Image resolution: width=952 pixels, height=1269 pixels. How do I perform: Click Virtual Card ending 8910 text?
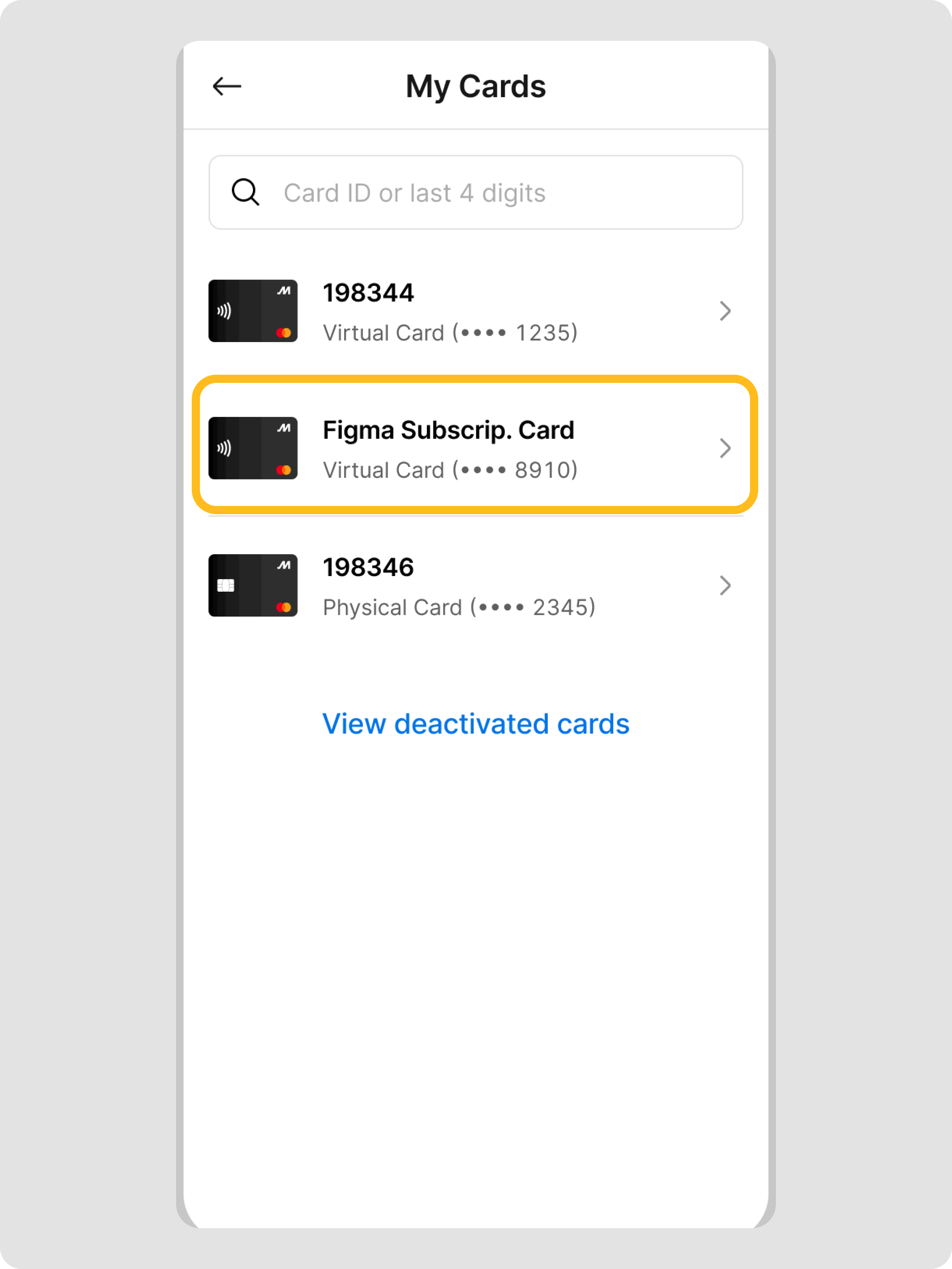(450, 470)
